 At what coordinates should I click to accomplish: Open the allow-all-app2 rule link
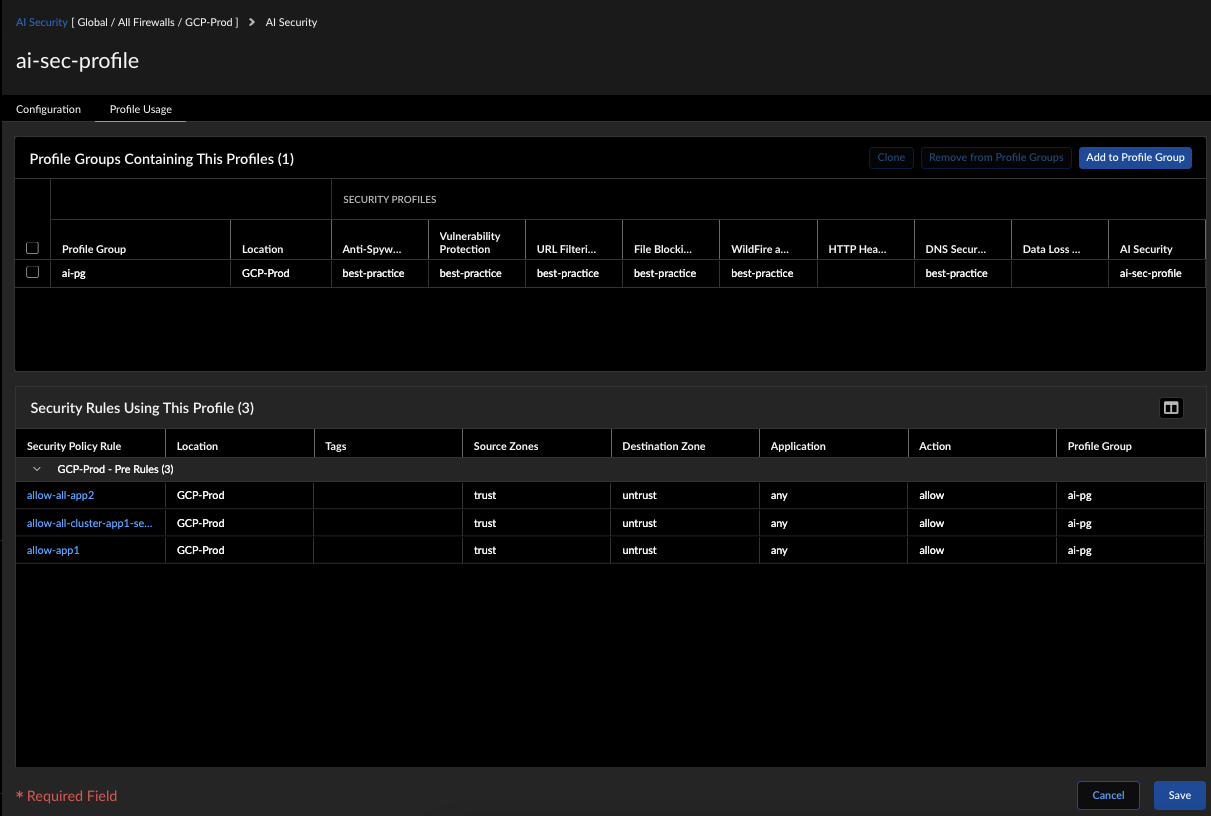point(60,495)
